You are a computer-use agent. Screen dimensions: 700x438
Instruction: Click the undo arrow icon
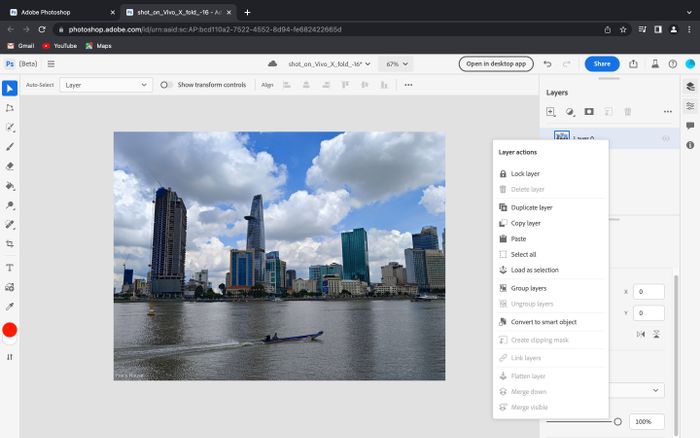546,64
